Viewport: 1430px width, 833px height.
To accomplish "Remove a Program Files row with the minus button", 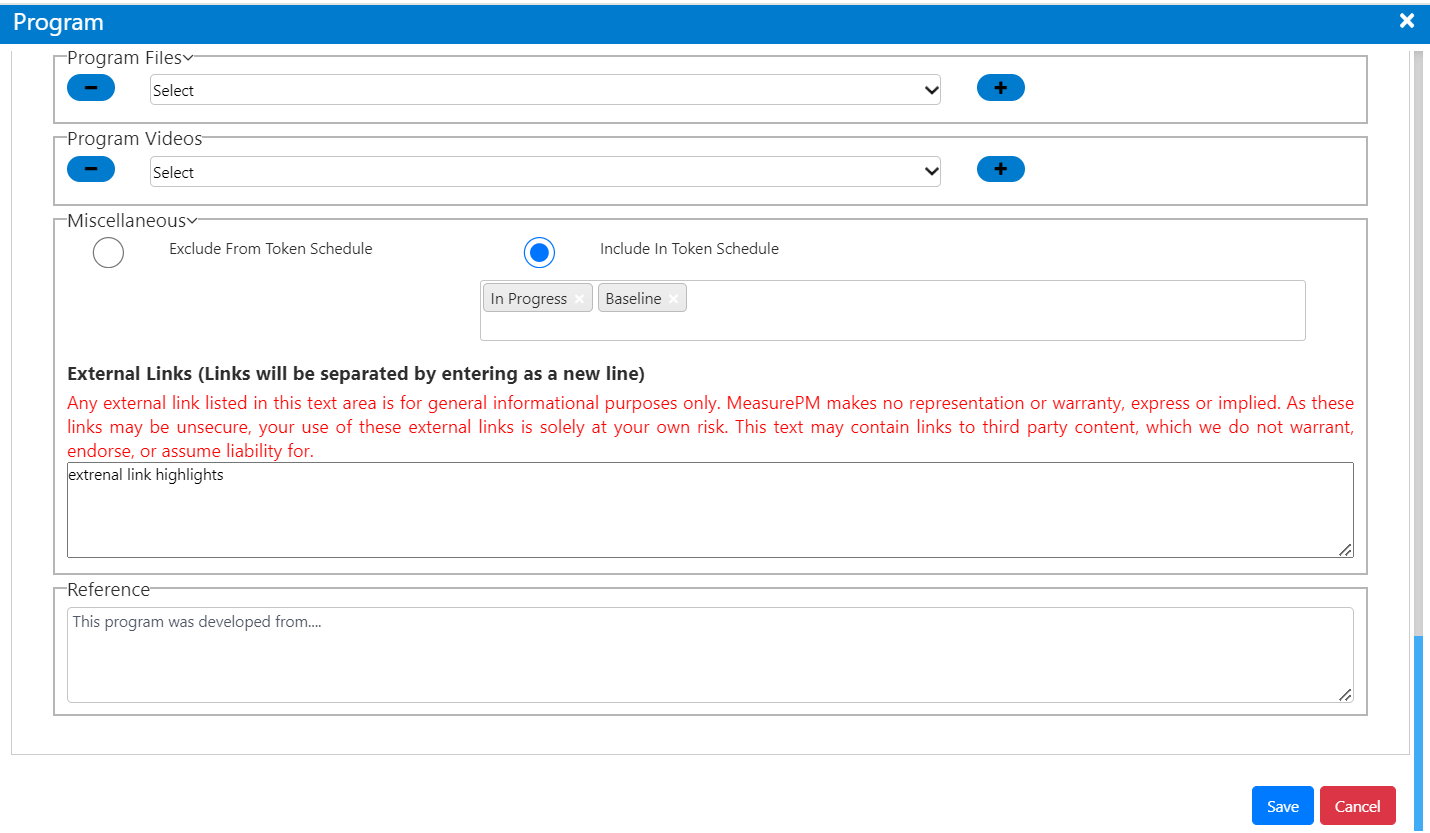I will pos(91,88).
